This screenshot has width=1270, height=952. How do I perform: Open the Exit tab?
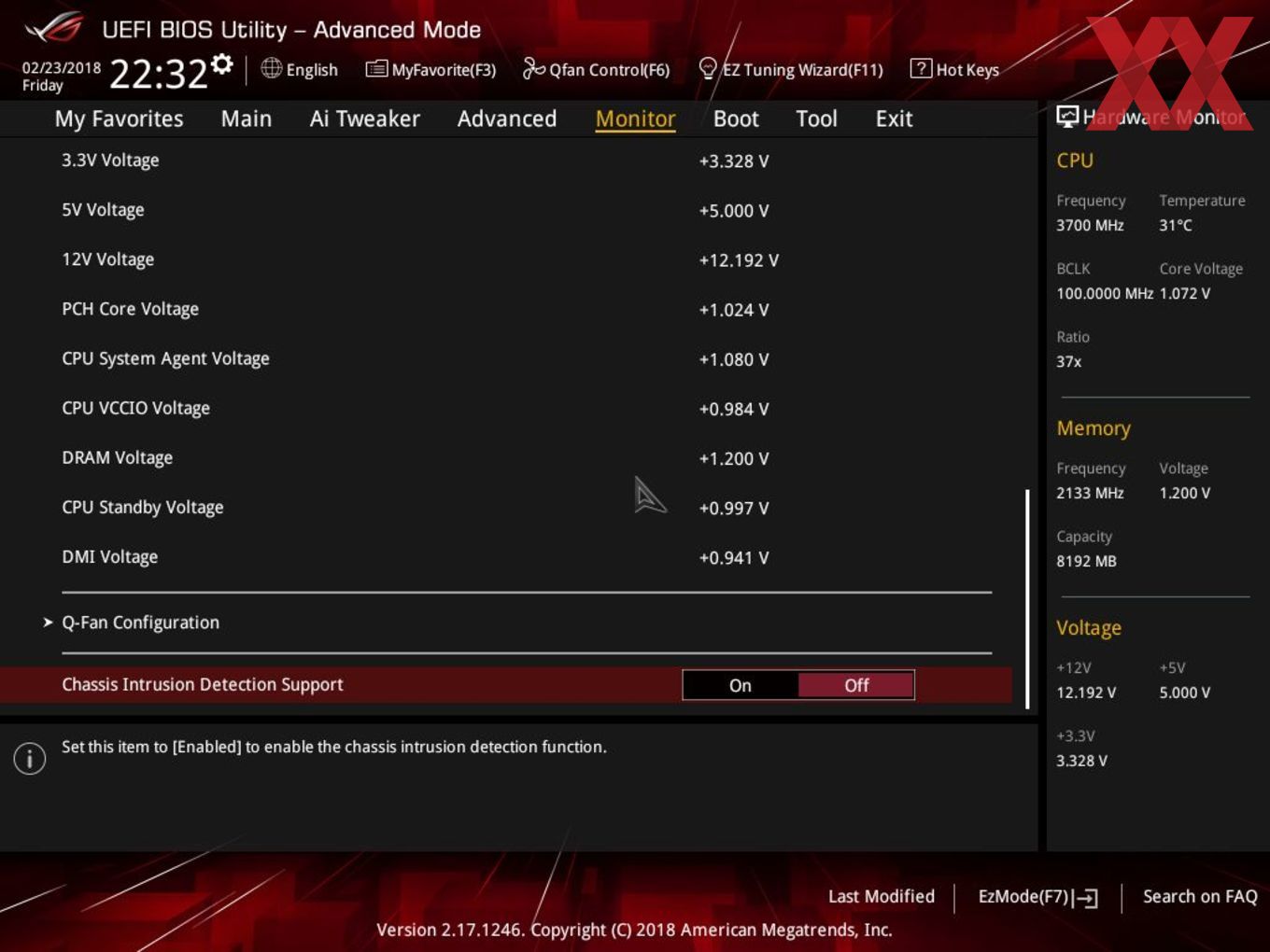tap(894, 119)
